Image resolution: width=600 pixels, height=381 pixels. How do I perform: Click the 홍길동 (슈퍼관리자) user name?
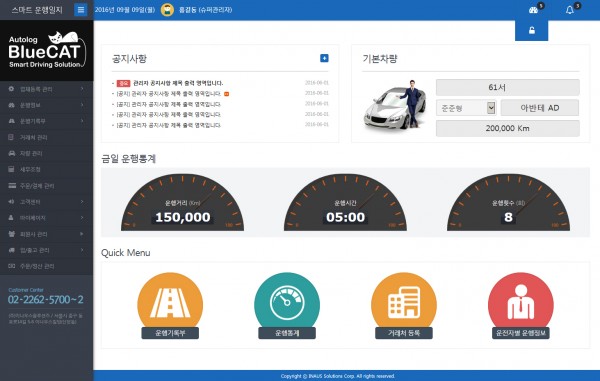[x=205, y=10]
